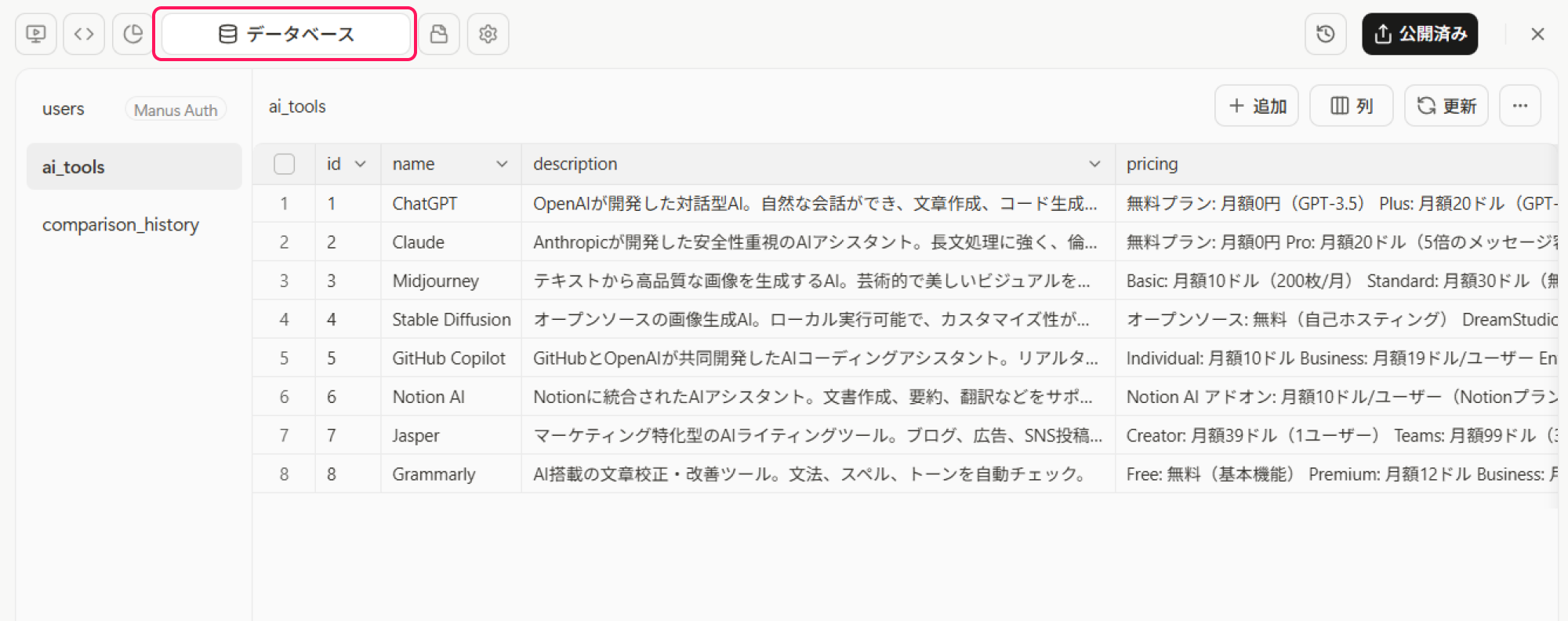This screenshot has width=1568, height=621.
Task: Click the 追加 add row button
Action: click(x=1257, y=106)
